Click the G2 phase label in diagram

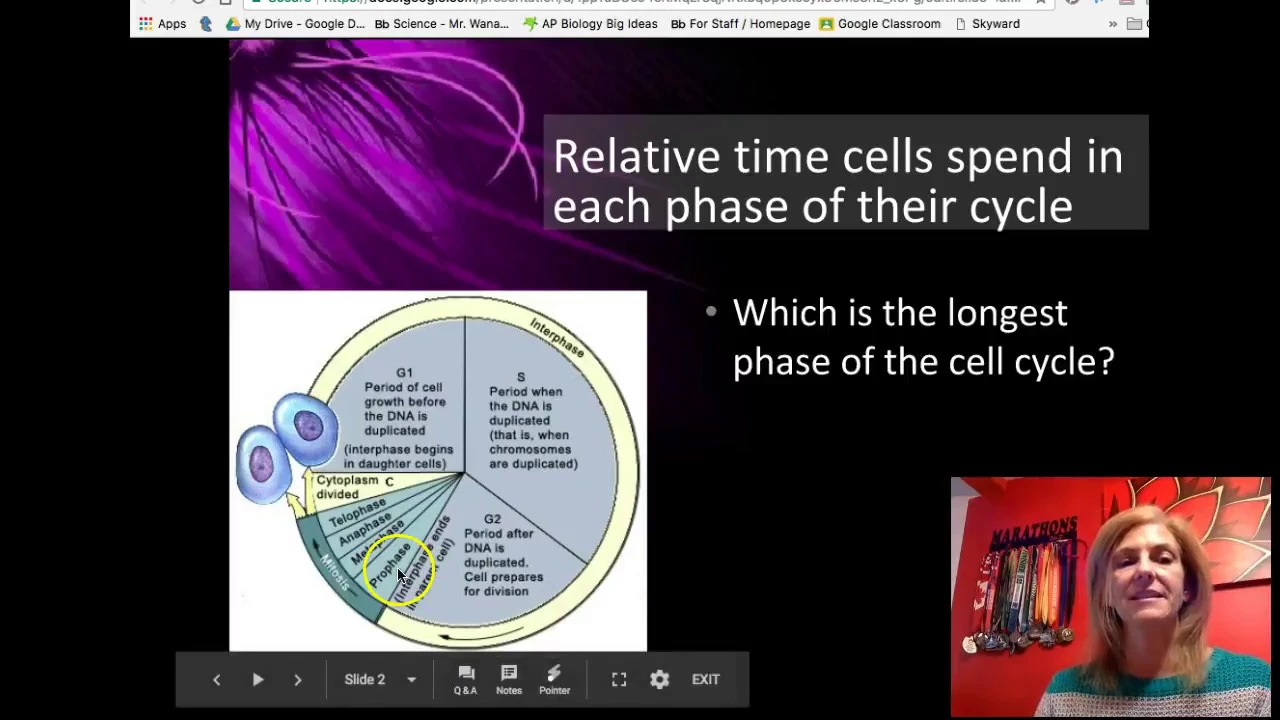[x=492, y=519]
